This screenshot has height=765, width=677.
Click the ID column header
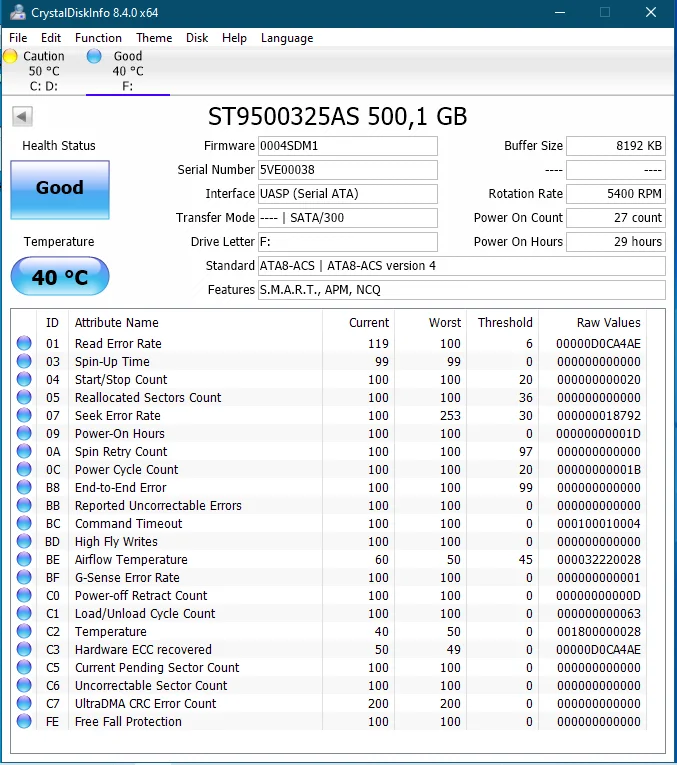click(x=52, y=322)
